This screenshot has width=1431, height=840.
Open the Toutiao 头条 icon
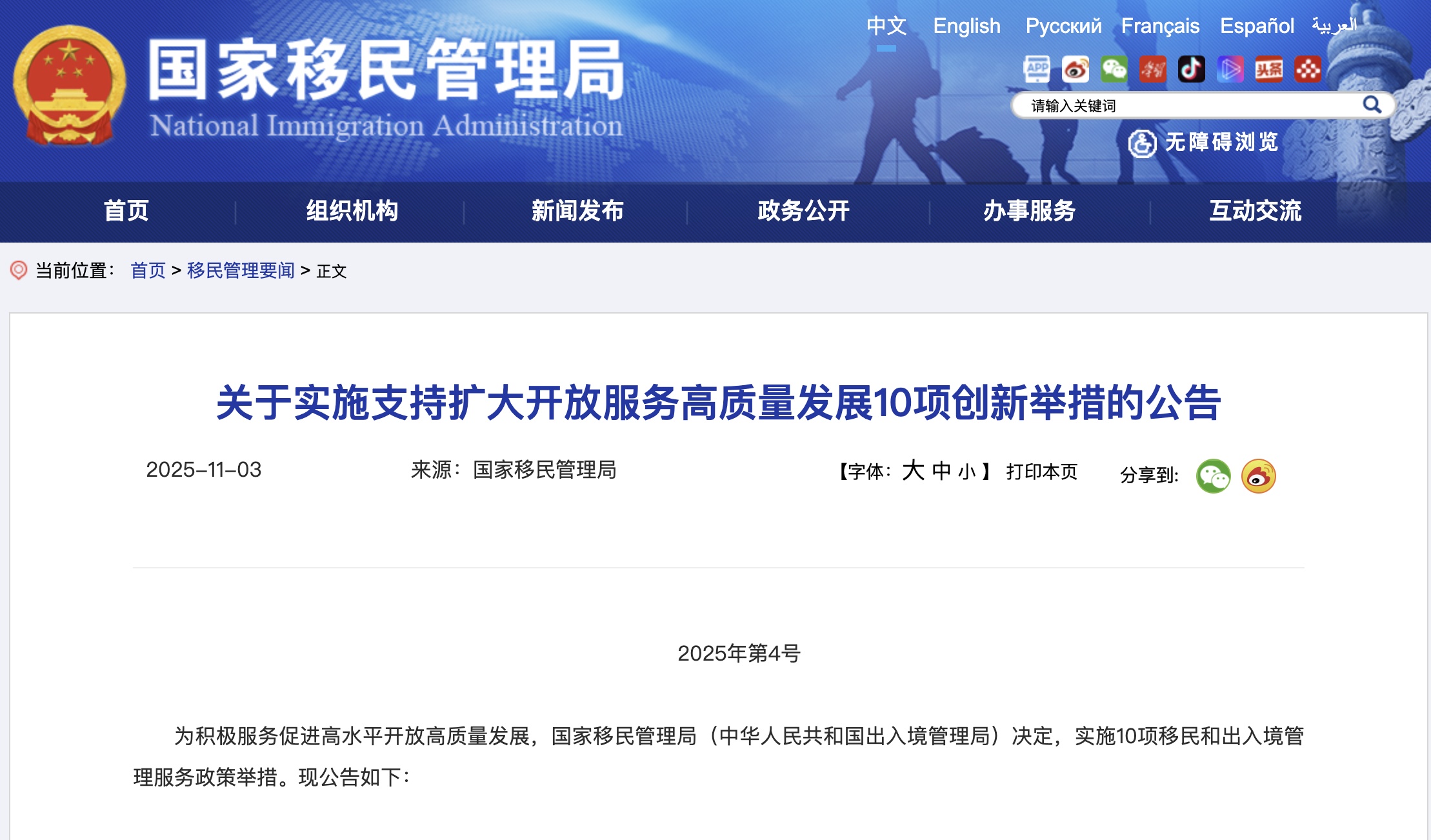tap(1270, 69)
